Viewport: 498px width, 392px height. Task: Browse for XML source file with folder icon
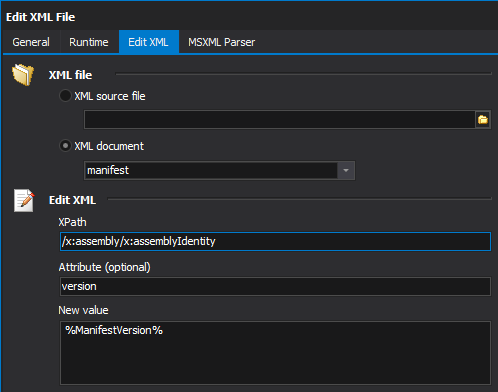coord(483,119)
